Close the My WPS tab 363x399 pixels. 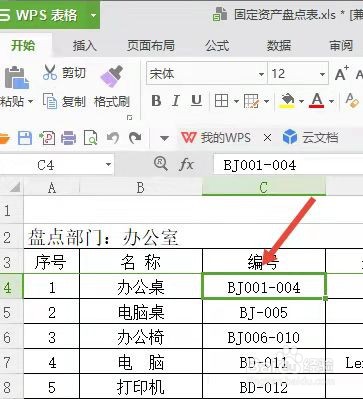tap(267, 137)
